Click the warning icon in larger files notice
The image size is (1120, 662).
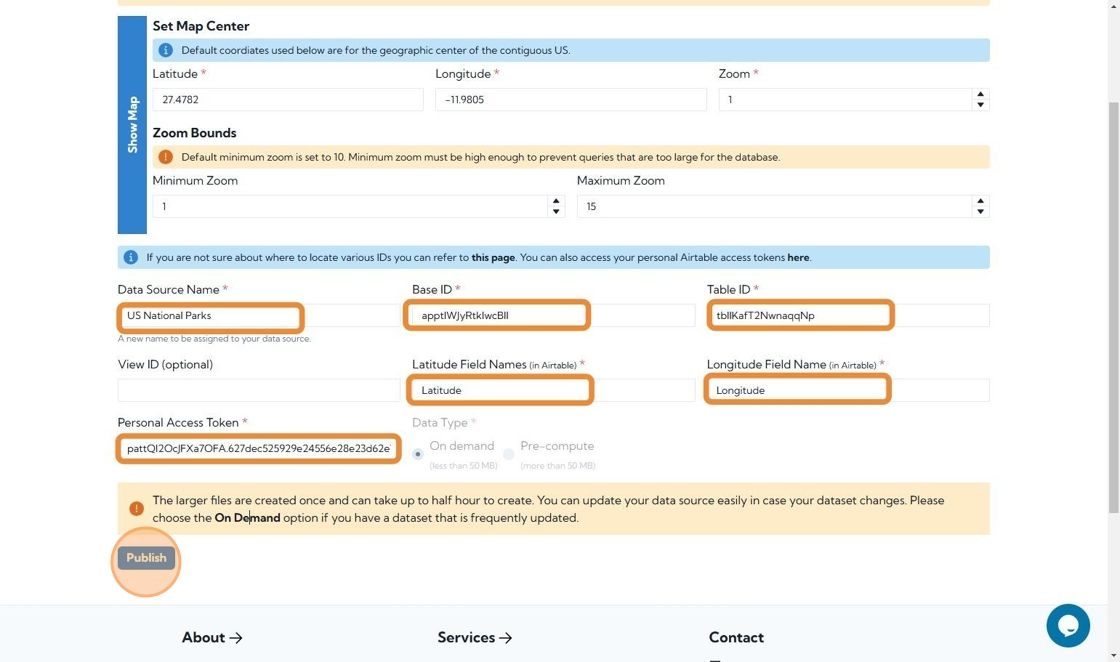pos(136,508)
